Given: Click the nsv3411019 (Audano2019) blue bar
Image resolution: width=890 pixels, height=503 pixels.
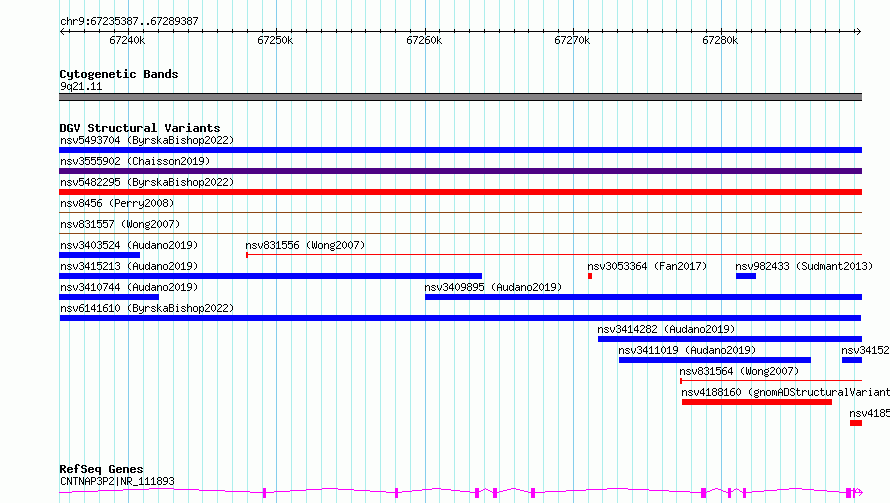Looking at the screenshot, I should tap(715, 360).
